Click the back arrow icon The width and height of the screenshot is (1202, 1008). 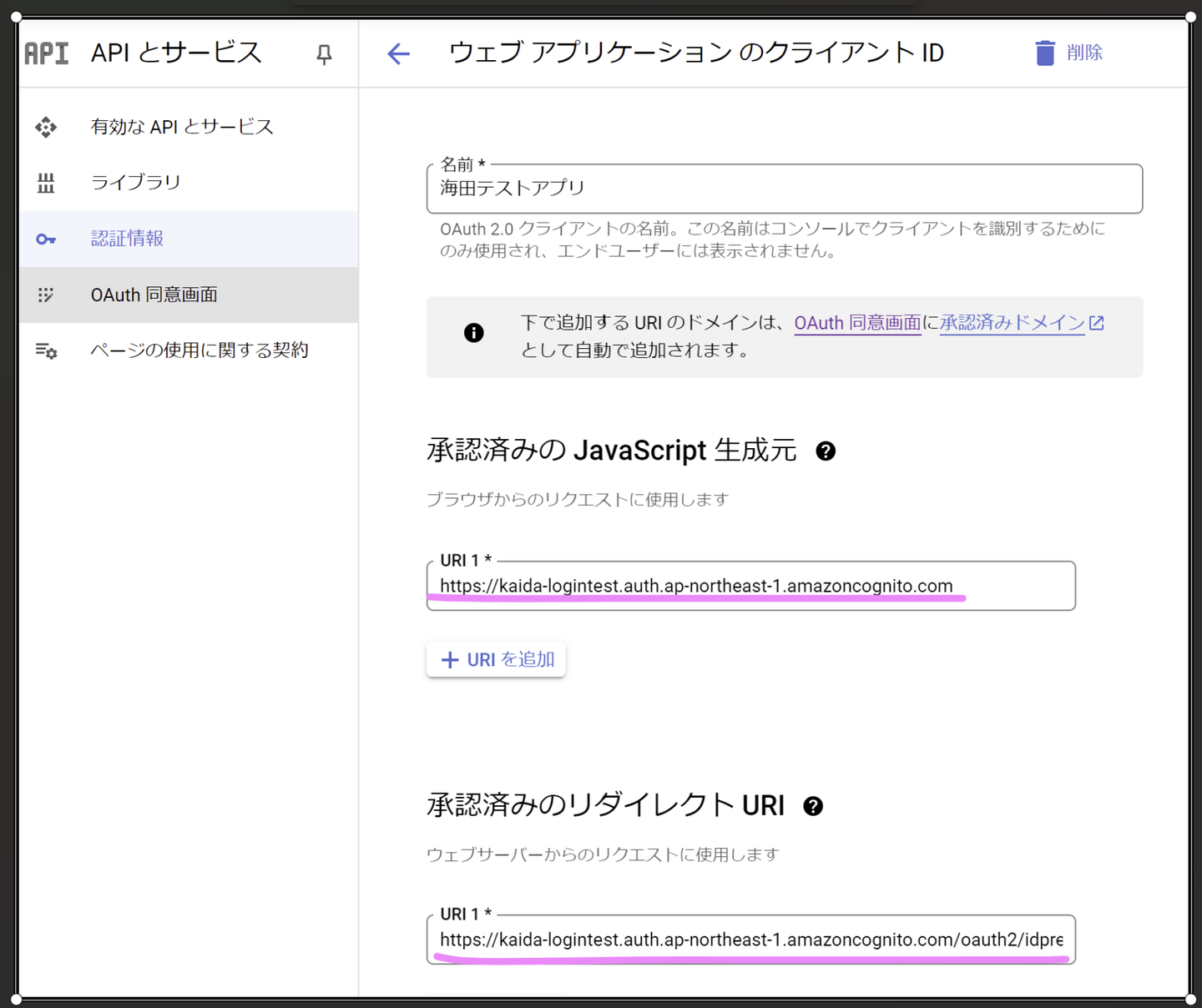pos(398,54)
